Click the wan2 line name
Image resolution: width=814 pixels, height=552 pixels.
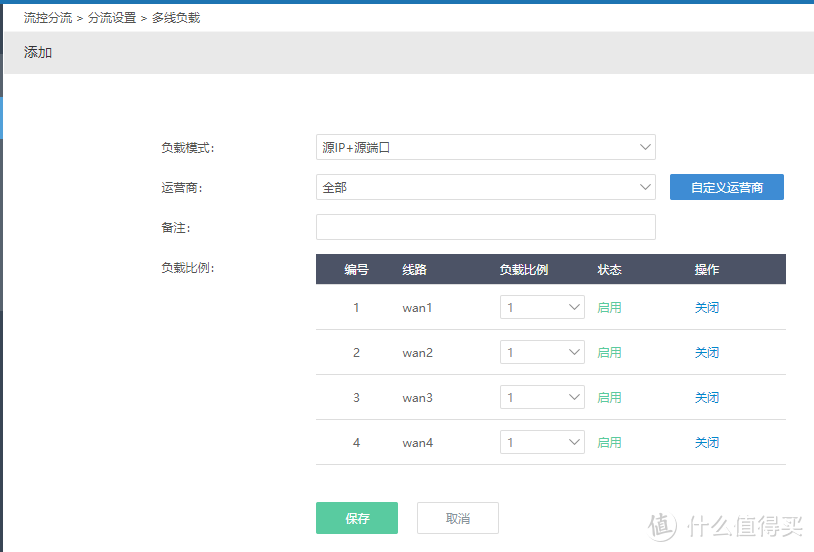click(x=417, y=353)
